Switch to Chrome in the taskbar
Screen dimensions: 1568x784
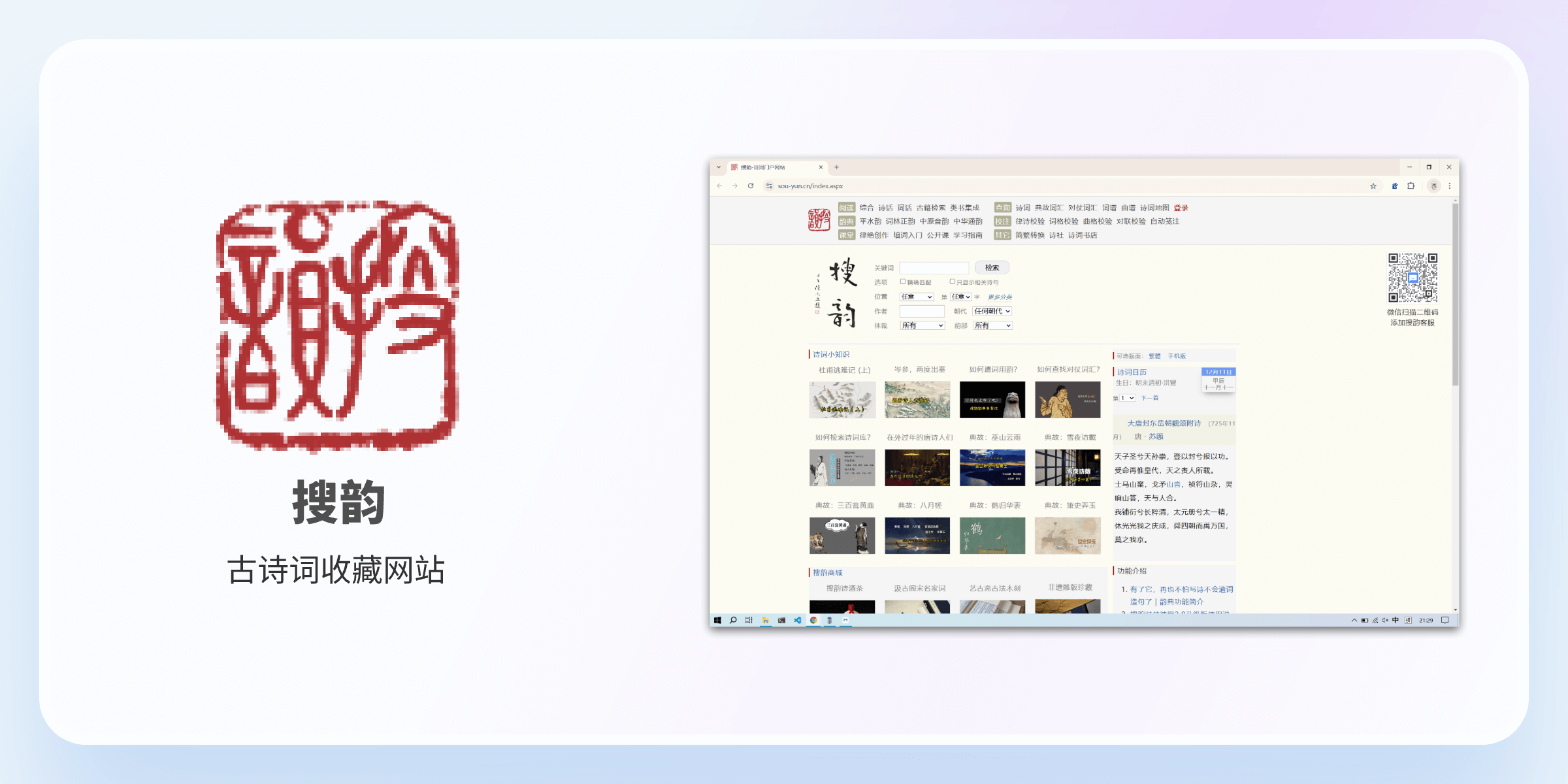[x=813, y=620]
